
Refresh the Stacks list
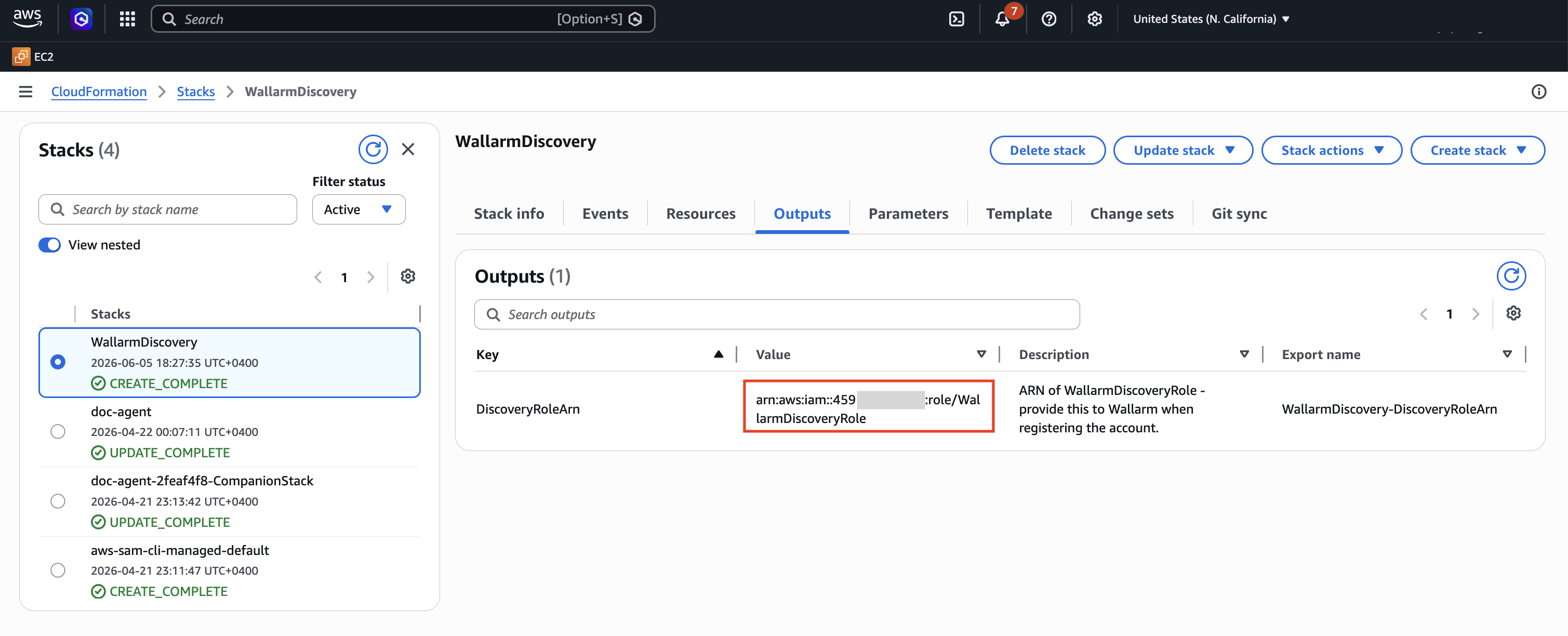[x=373, y=149]
